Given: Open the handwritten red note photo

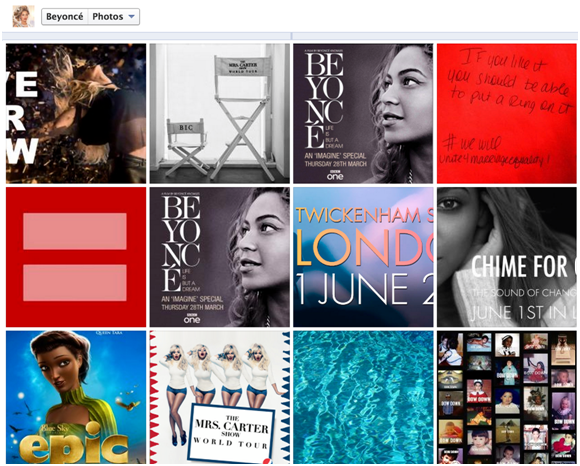Looking at the screenshot, I should 507,114.
